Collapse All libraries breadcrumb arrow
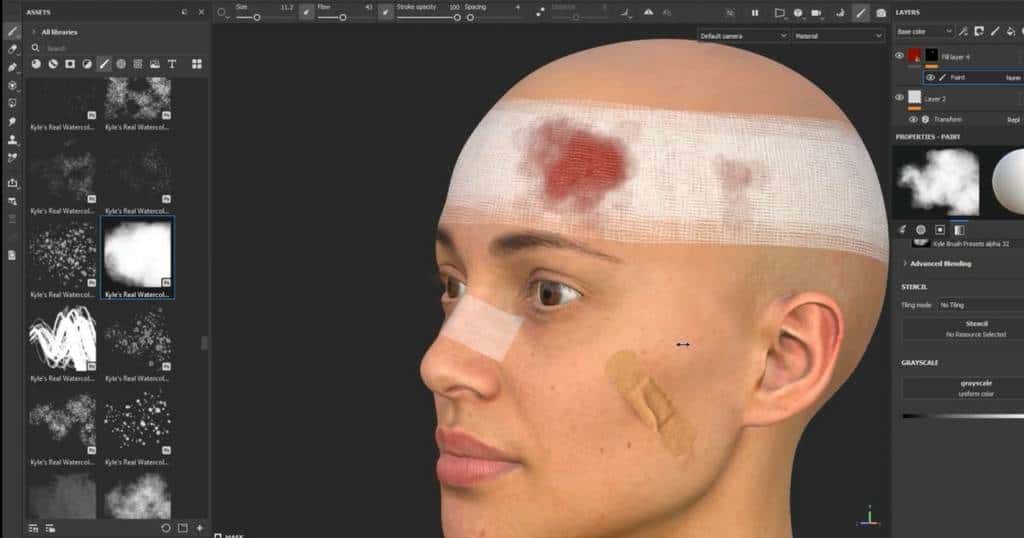Screen dimensions: 1024x538 click(x=34, y=32)
